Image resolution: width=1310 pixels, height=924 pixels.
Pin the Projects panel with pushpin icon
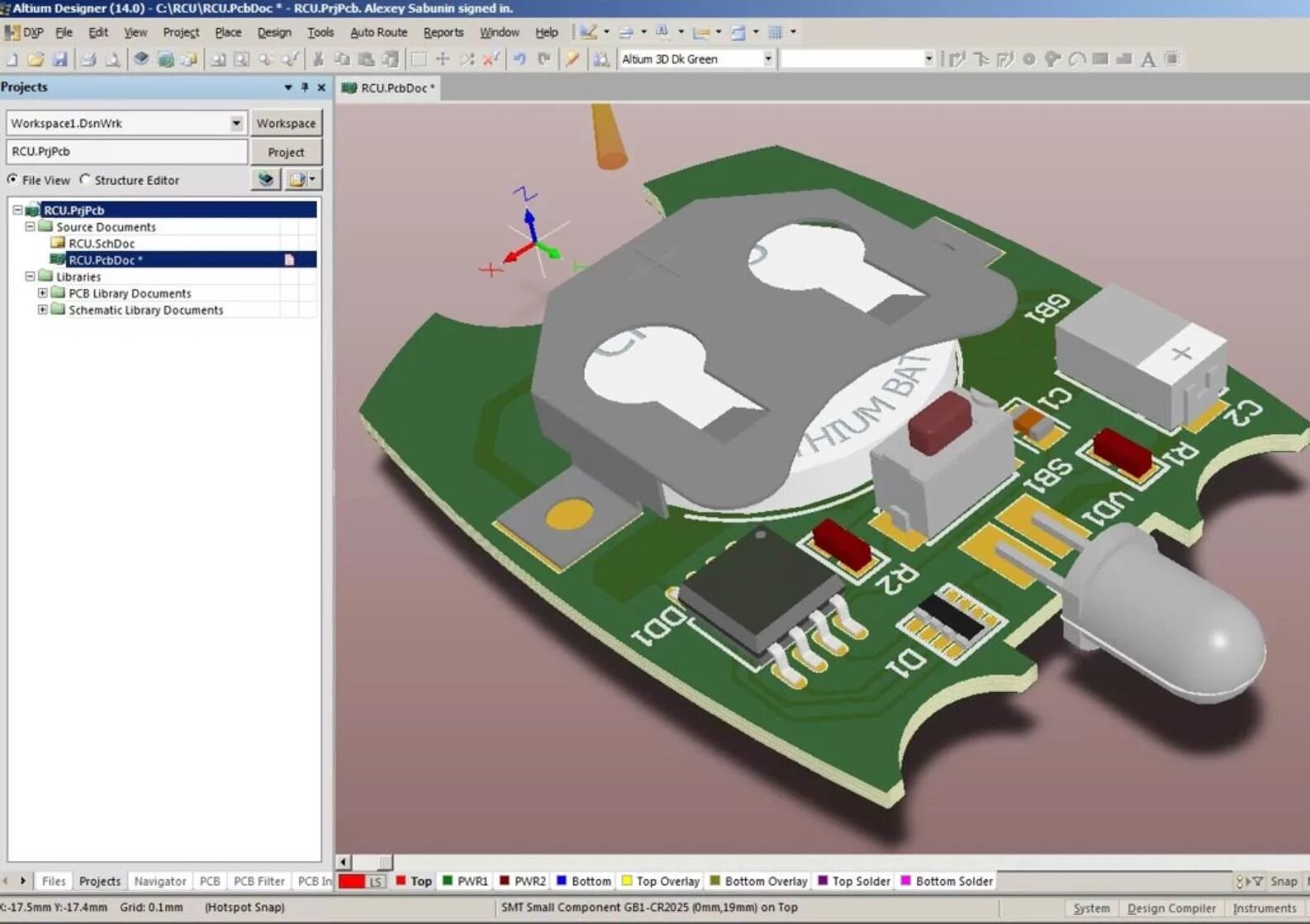[304, 87]
